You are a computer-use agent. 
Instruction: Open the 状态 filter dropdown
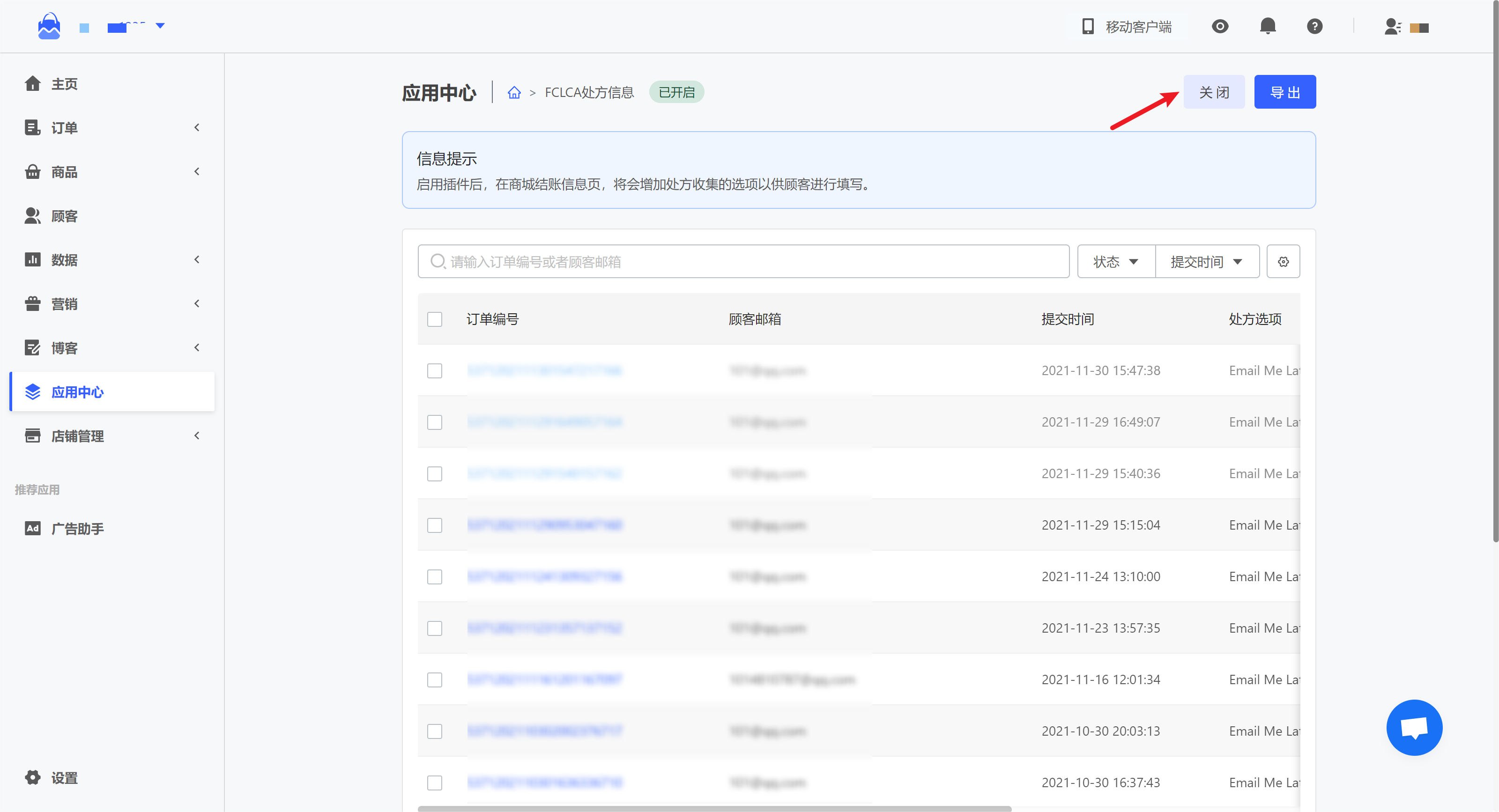pyautogui.click(x=1115, y=262)
